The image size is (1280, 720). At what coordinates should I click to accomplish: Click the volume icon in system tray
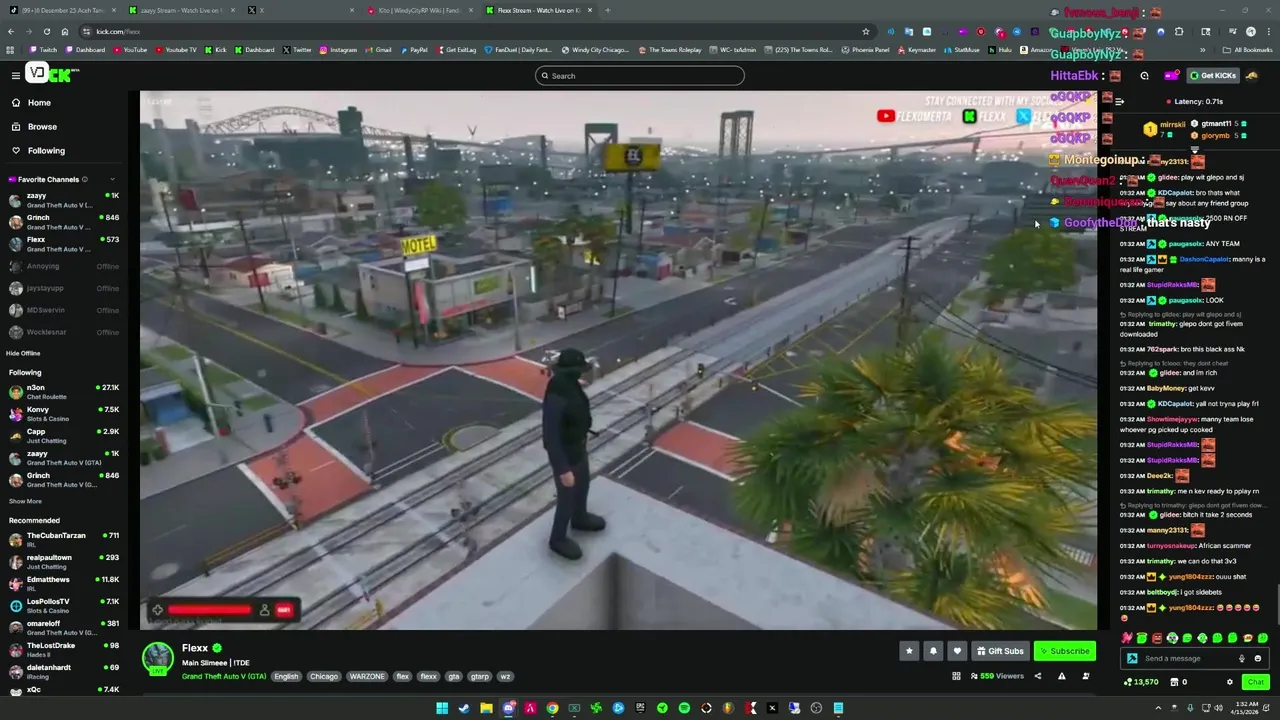(x=1217, y=708)
